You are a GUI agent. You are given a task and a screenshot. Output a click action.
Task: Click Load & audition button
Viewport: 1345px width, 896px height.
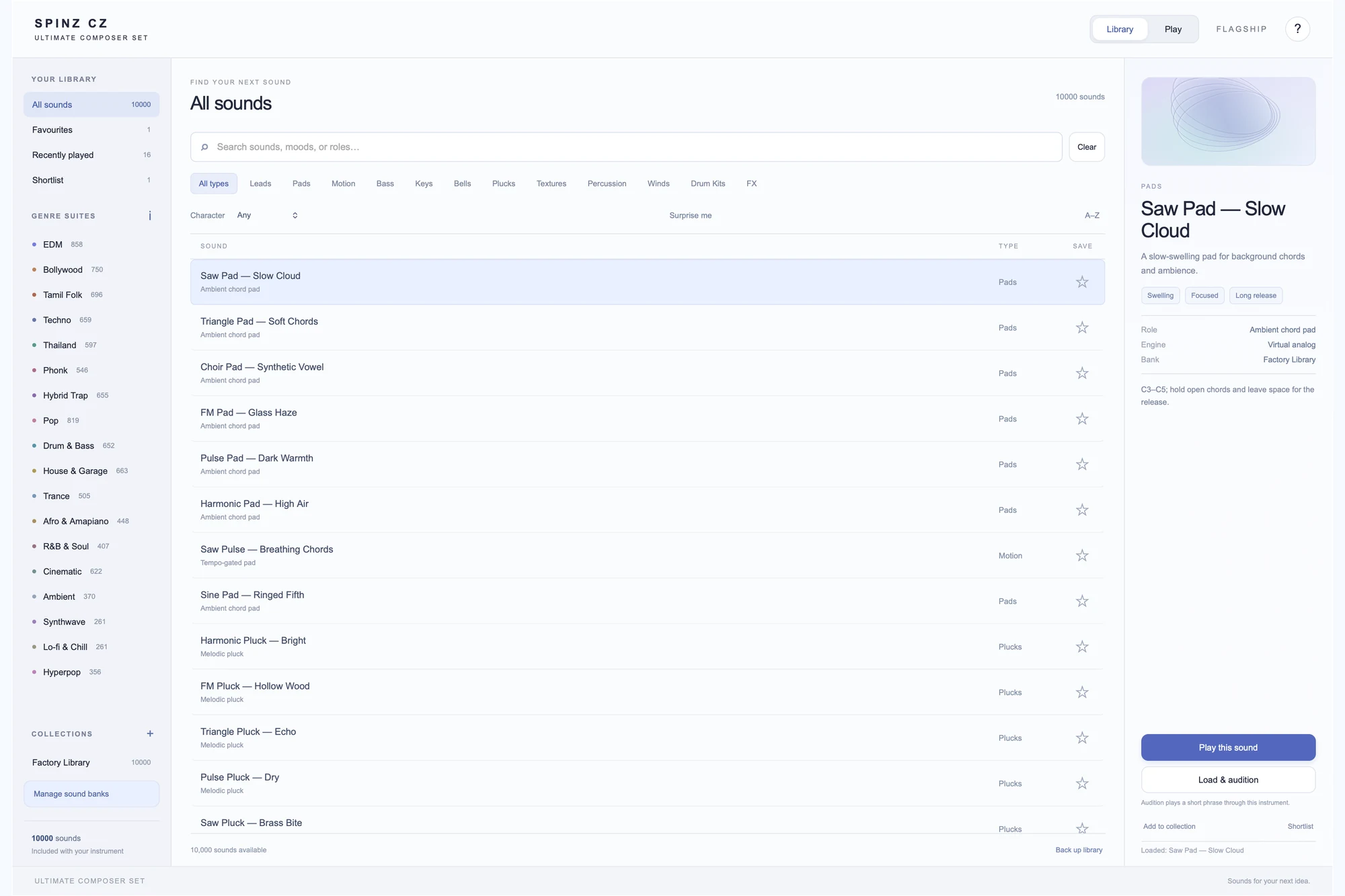coord(1228,780)
